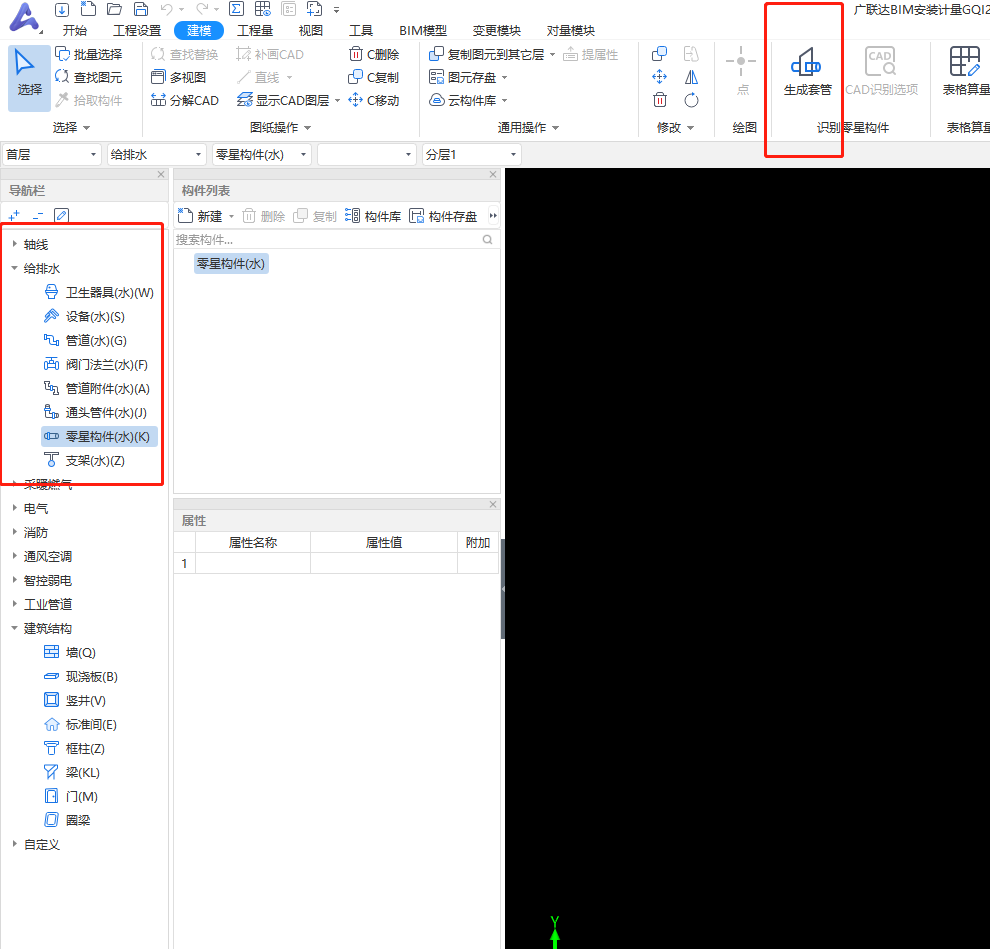Viewport: 990px width, 949px height.
Task: Click 构件存盘 button in 构件列表
Action: (443, 216)
